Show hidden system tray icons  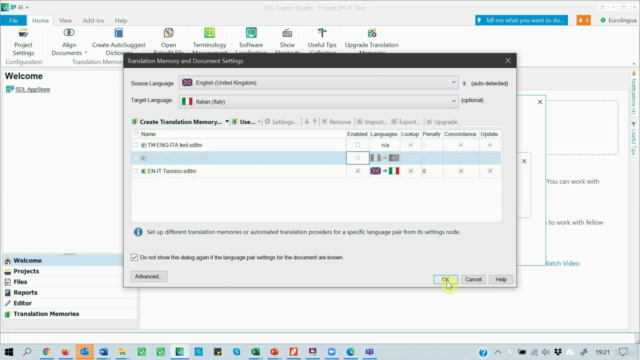tap(498, 352)
